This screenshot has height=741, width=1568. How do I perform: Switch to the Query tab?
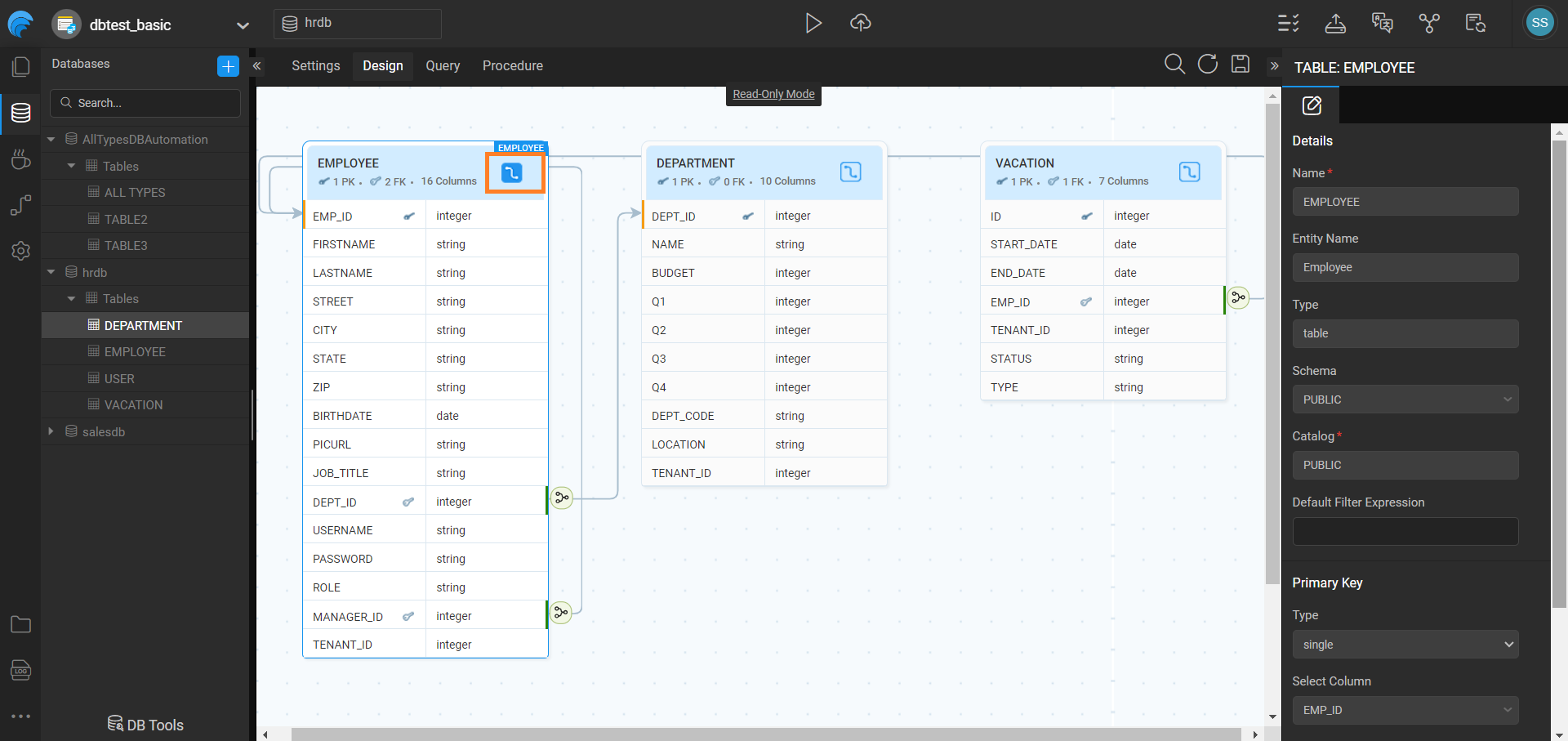click(443, 65)
